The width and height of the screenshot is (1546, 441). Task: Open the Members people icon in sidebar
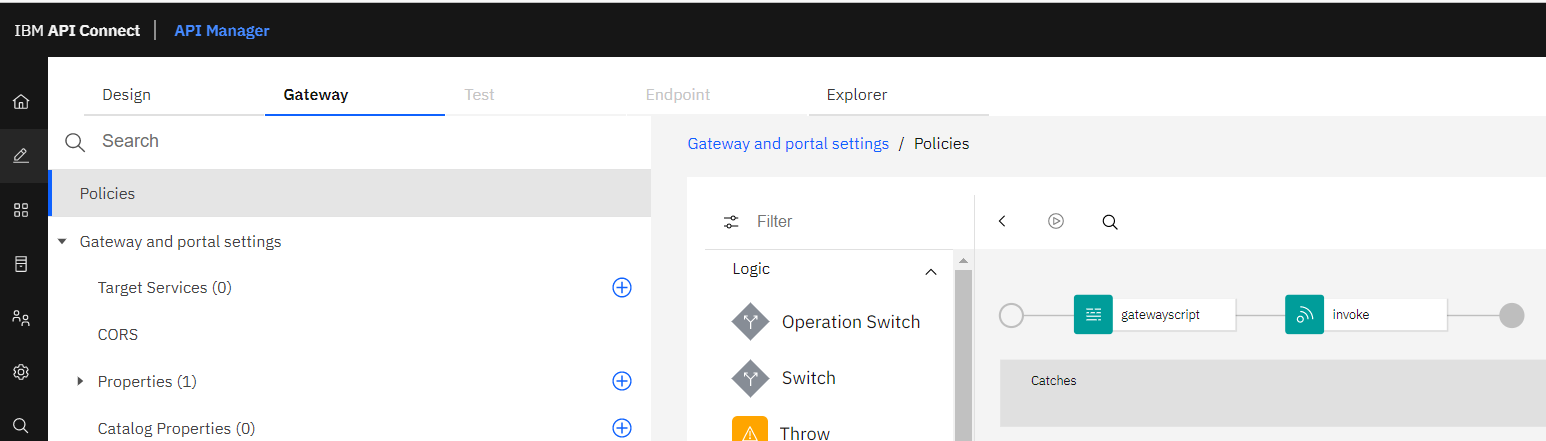pos(21,318)
